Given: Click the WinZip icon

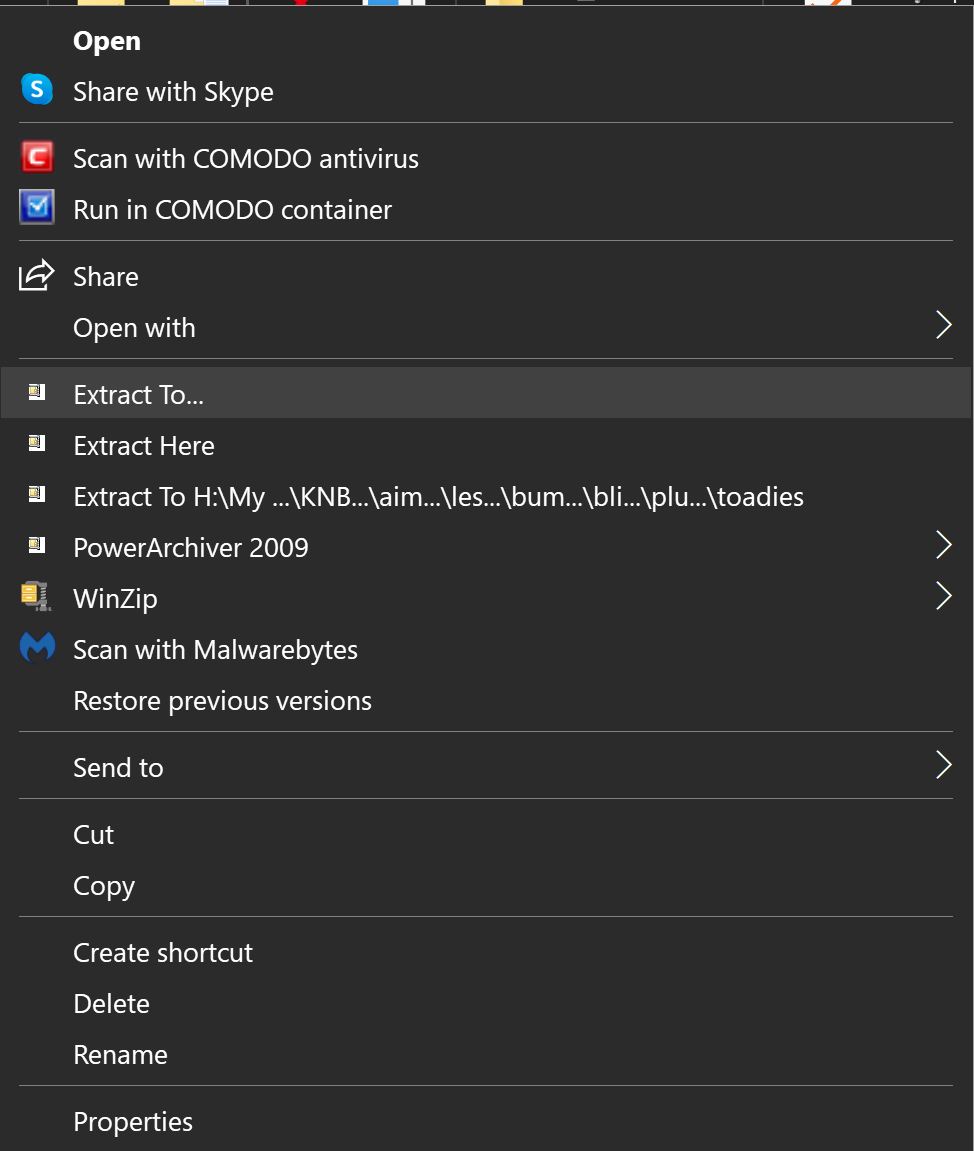Looking at the screenshot, I should pyautogui.click(x=37, y=597).
